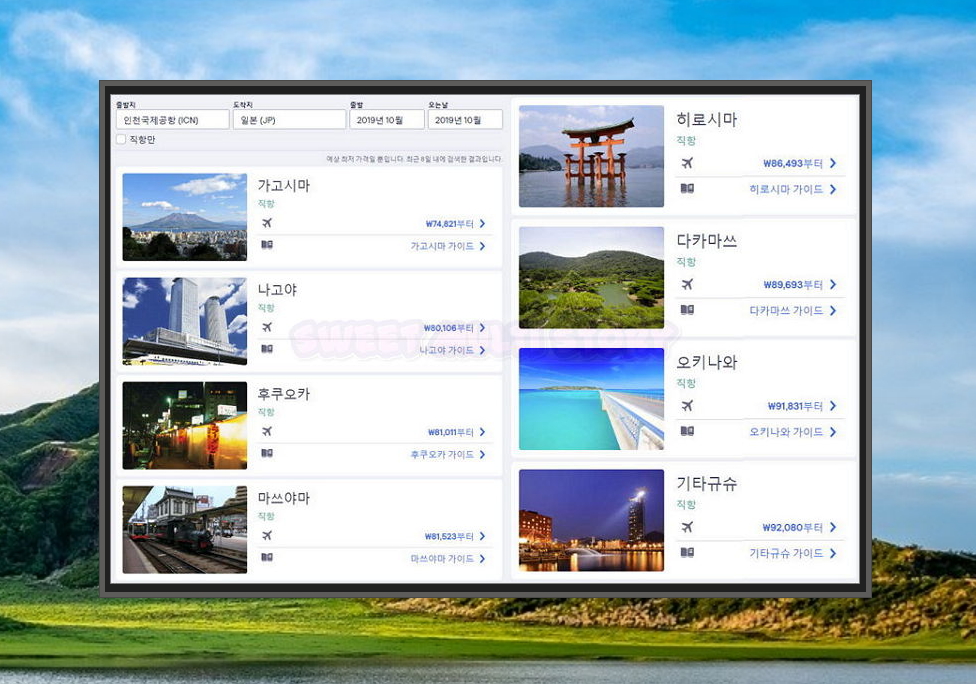Click the 히로시마 city title

coord(707,119)
